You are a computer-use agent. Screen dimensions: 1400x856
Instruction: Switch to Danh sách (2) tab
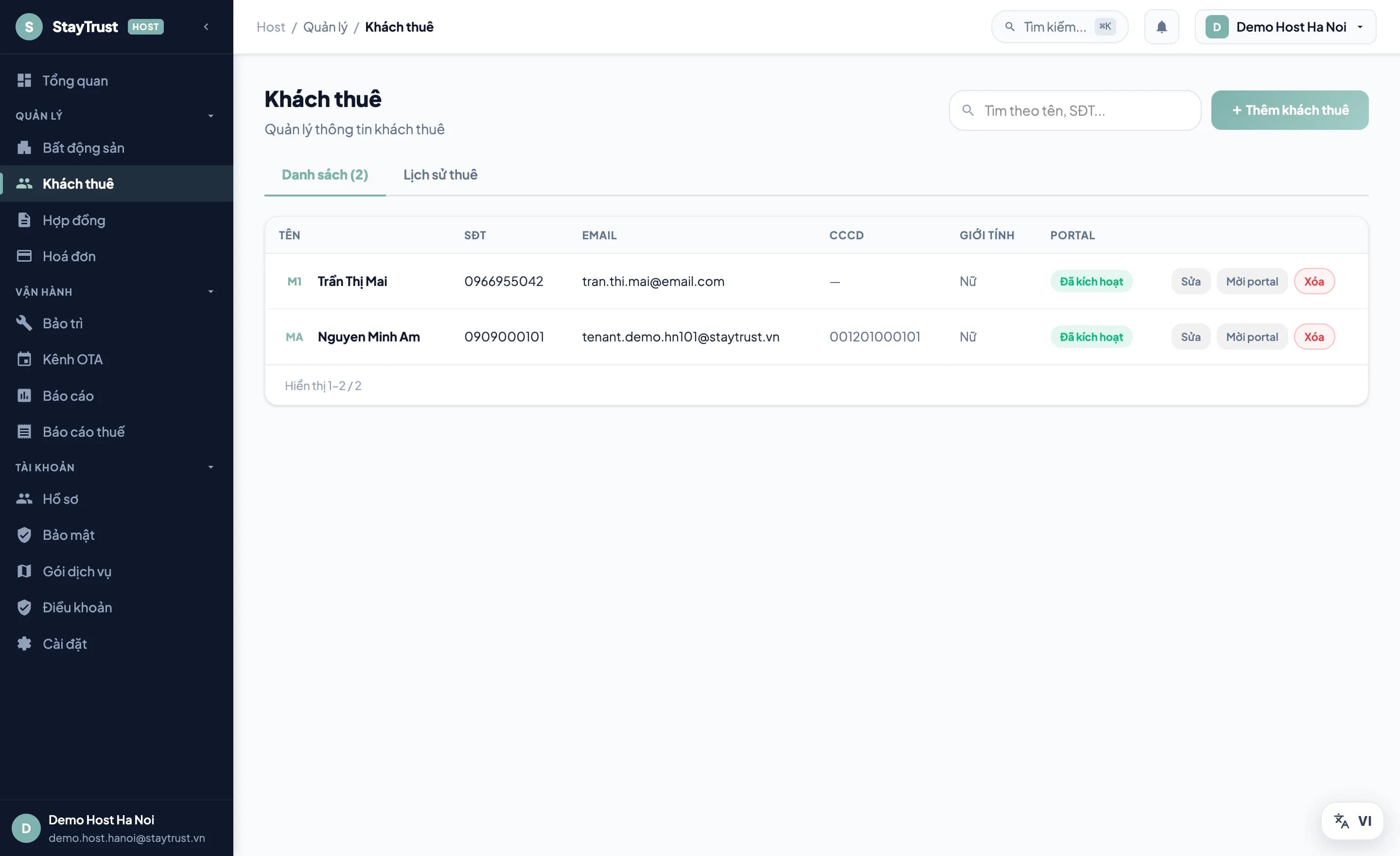click(325, 175)
